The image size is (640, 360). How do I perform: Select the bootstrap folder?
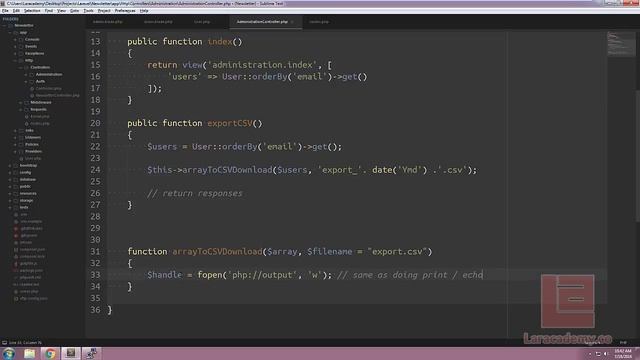tap(28, 165)
